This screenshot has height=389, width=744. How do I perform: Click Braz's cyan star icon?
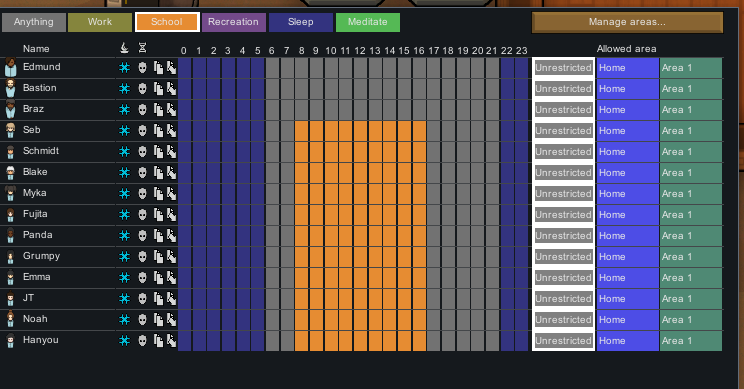click(x=124, y=110)
